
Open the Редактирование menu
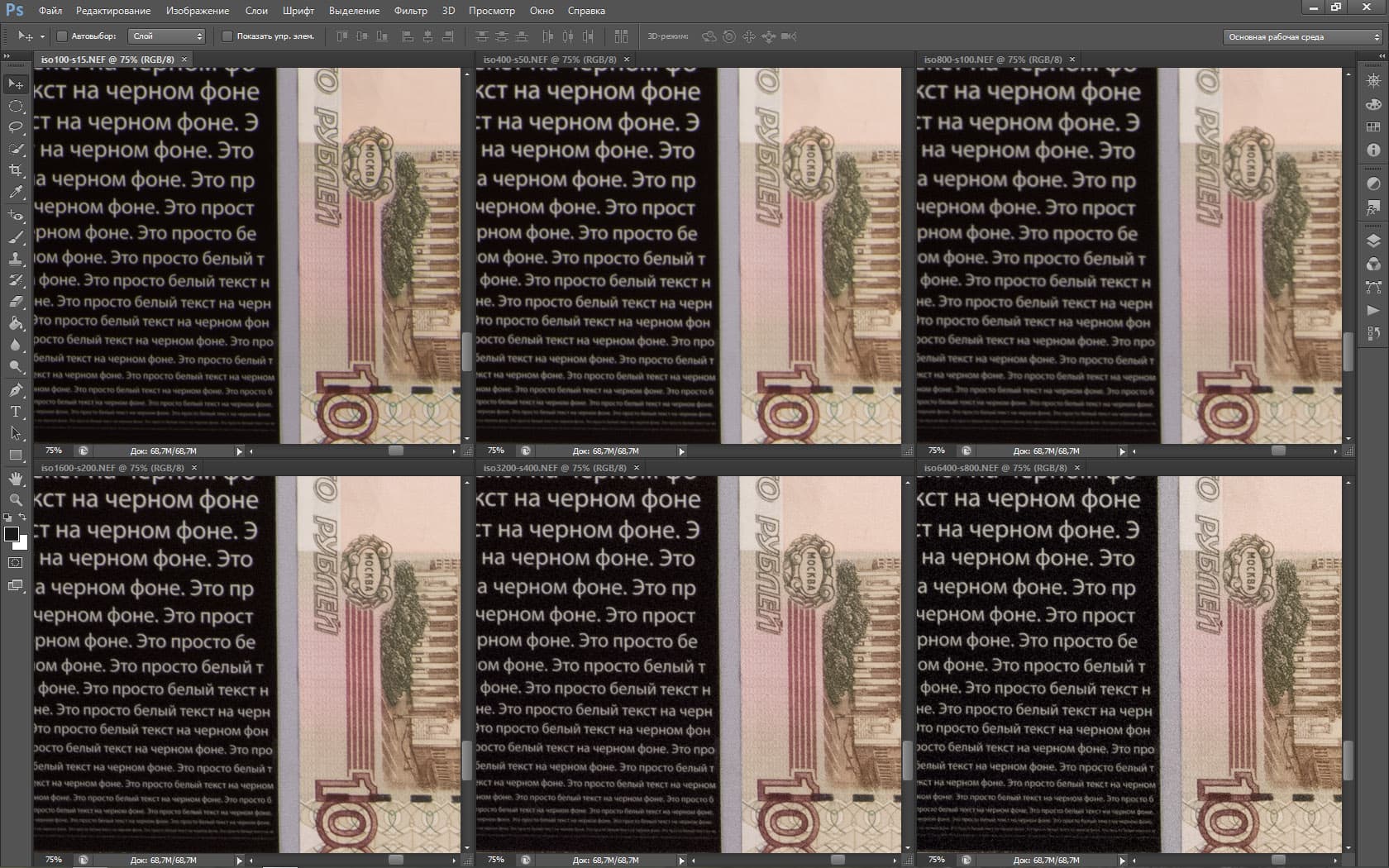coord(113,11)
